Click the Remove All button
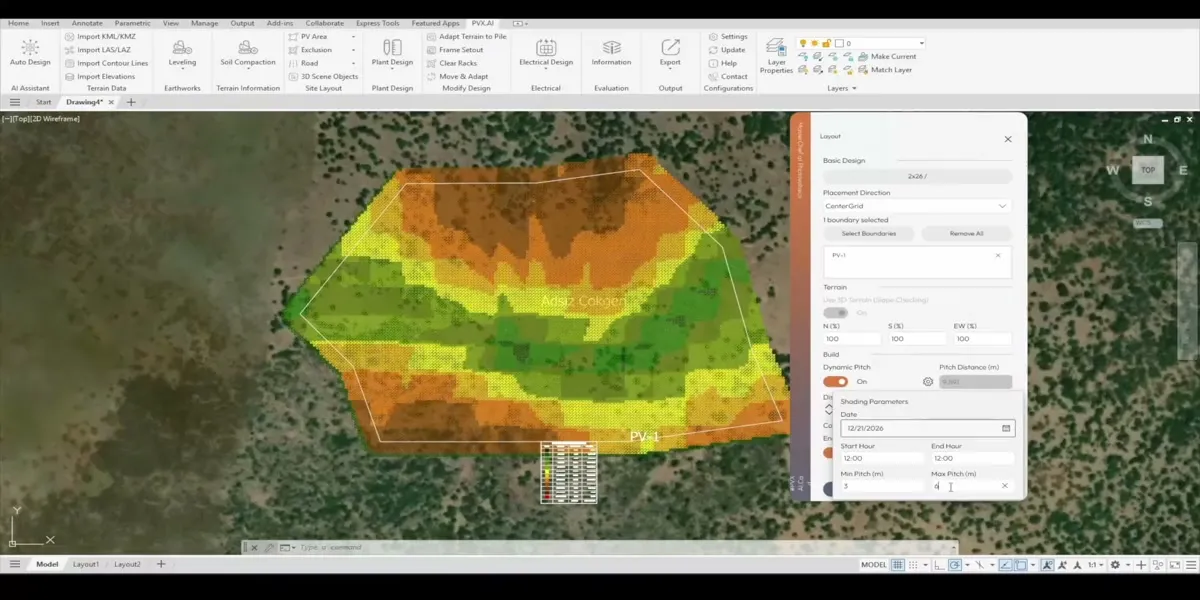The image size is (1200, 600). [966, 234]
